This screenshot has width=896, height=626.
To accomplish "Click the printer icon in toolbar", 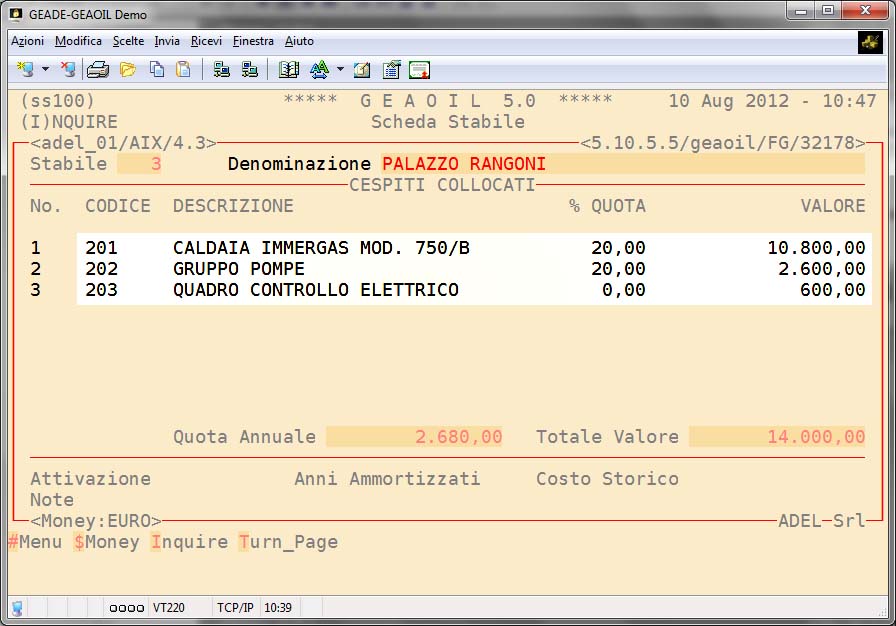I will pyautogui.click(x=97, y=70).
